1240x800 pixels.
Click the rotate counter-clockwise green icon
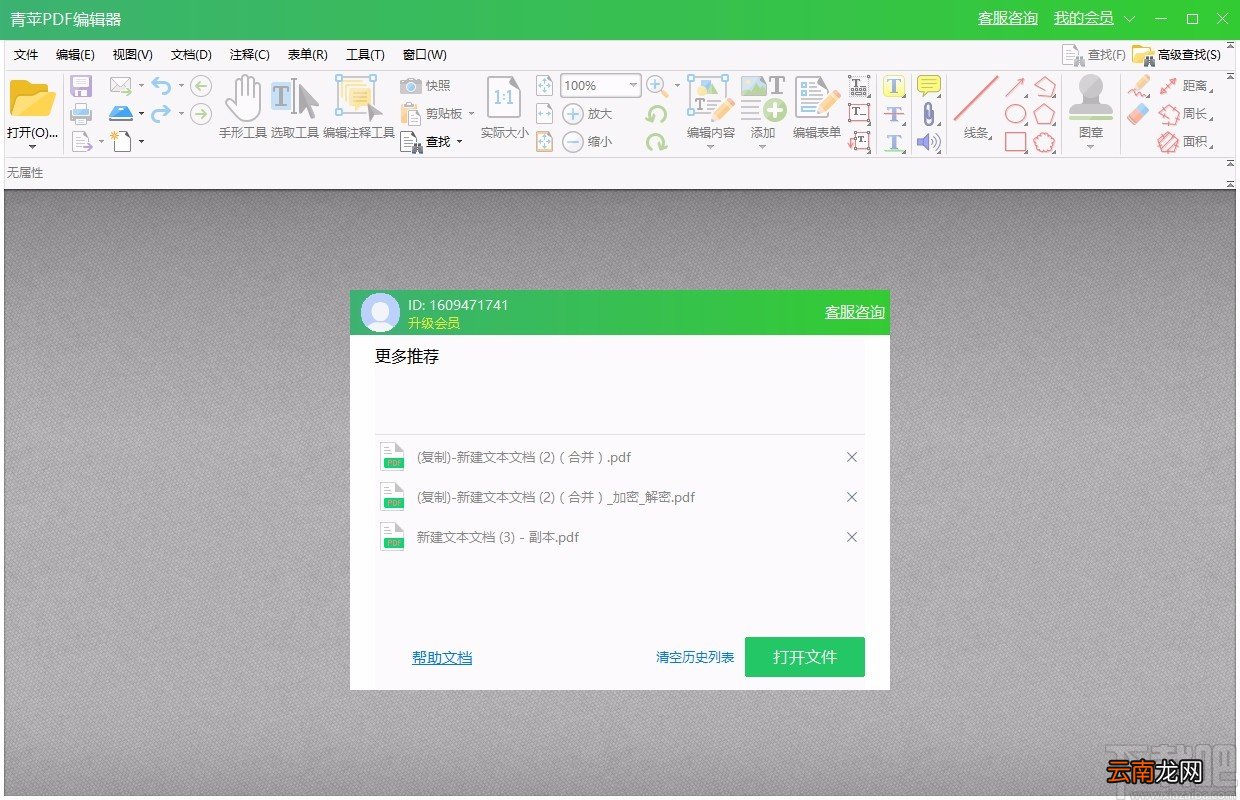click(656, 114)
